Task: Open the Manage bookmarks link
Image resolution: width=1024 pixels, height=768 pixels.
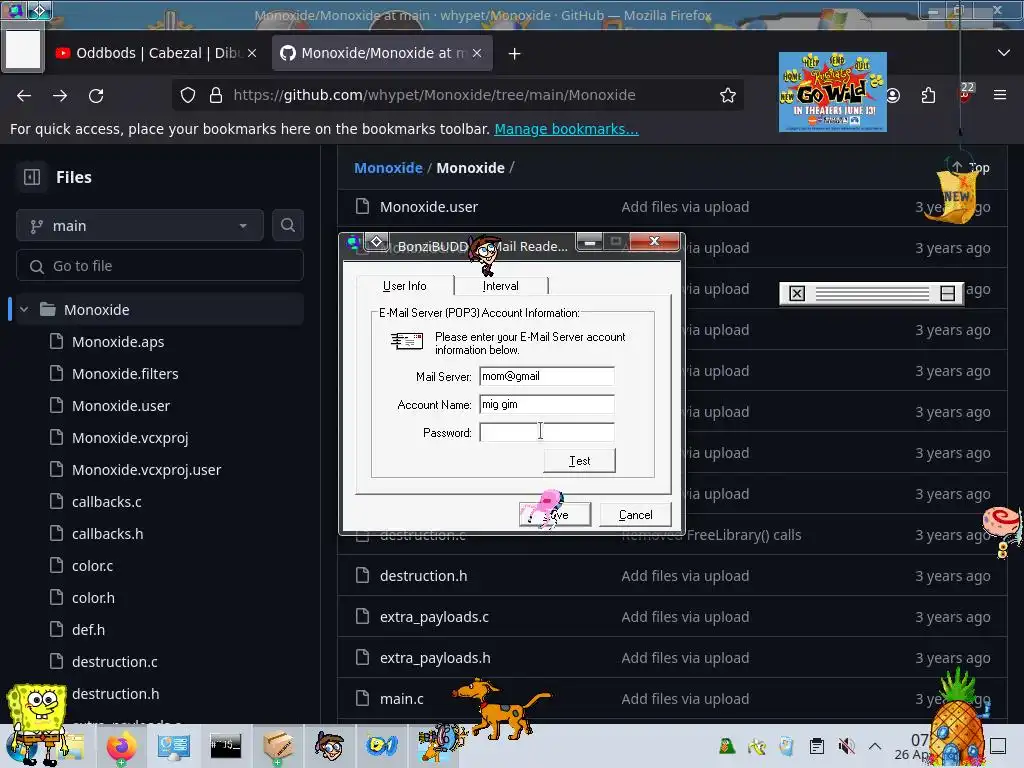Action: [566, 129]
